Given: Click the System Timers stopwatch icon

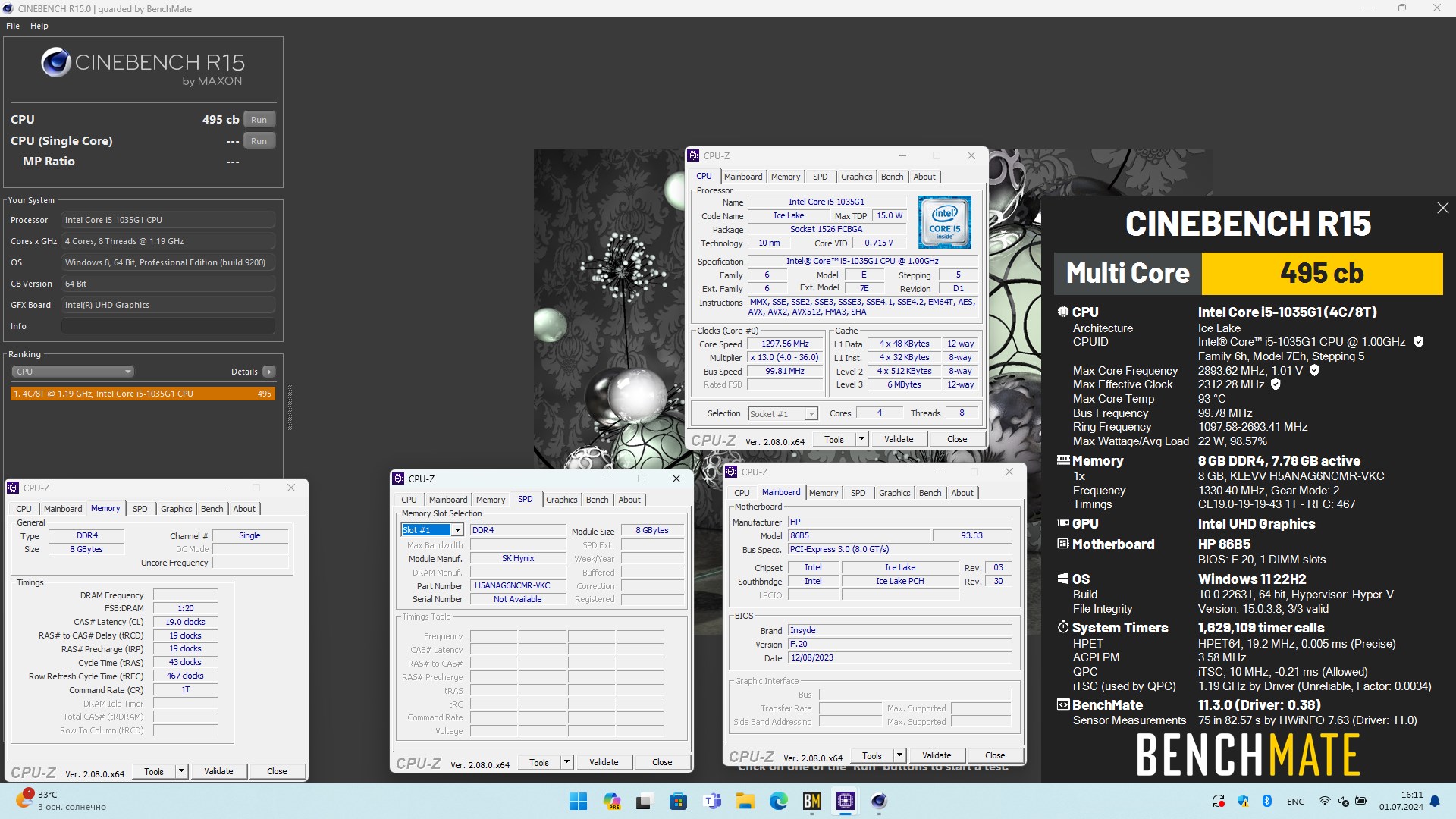Looking at the screenshot, I should (1063, 627).
